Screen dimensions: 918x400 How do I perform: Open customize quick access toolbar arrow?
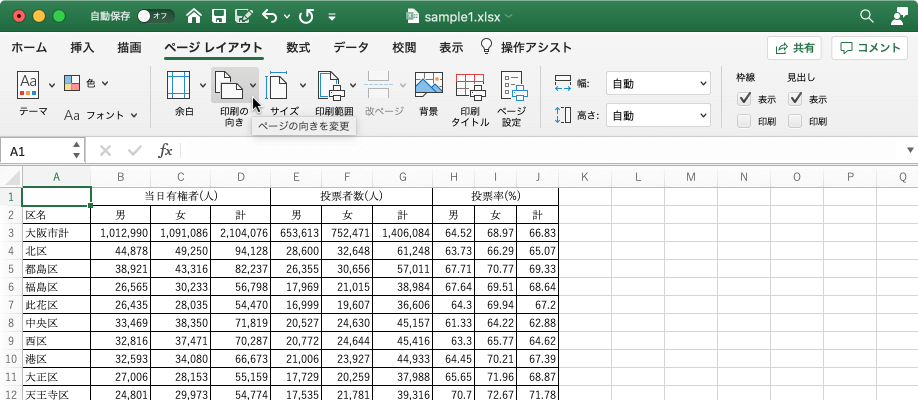pyautogui.click(x=332, y=17)
